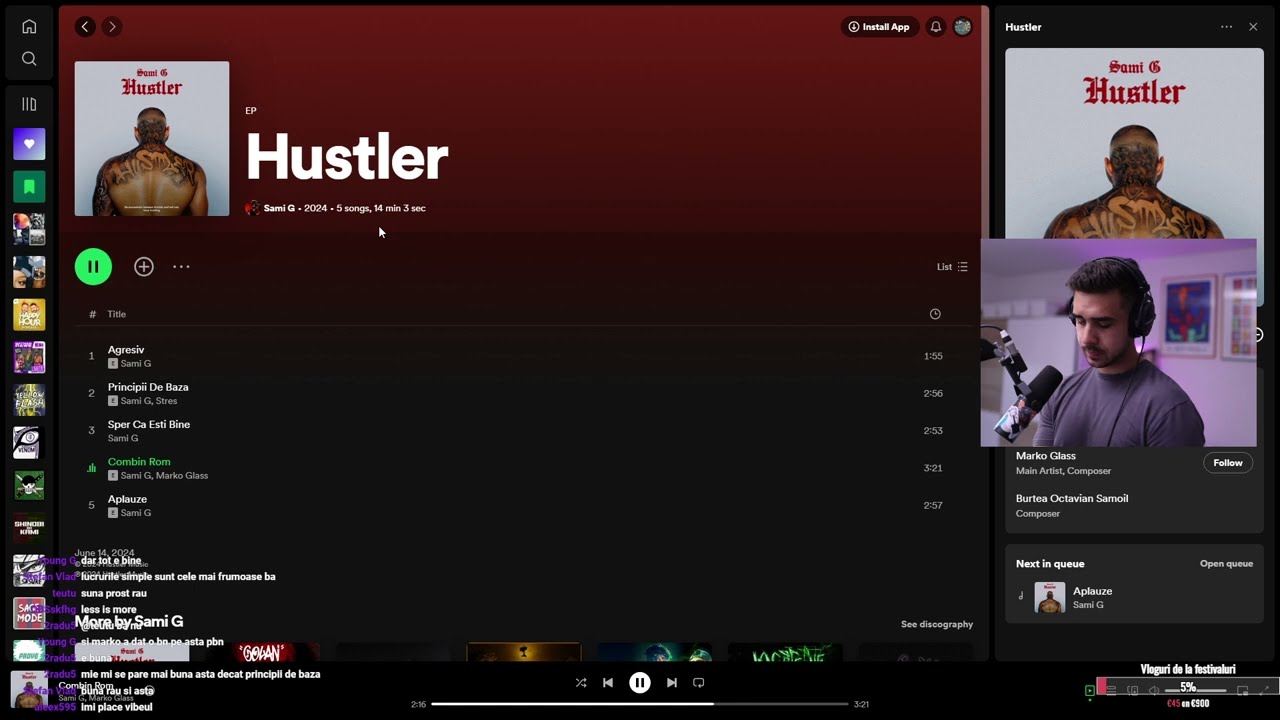This screenshot has height=720, width=1280.
Task: Click Burtea Octavian Samoil credit
Action: pos(1072,498)
